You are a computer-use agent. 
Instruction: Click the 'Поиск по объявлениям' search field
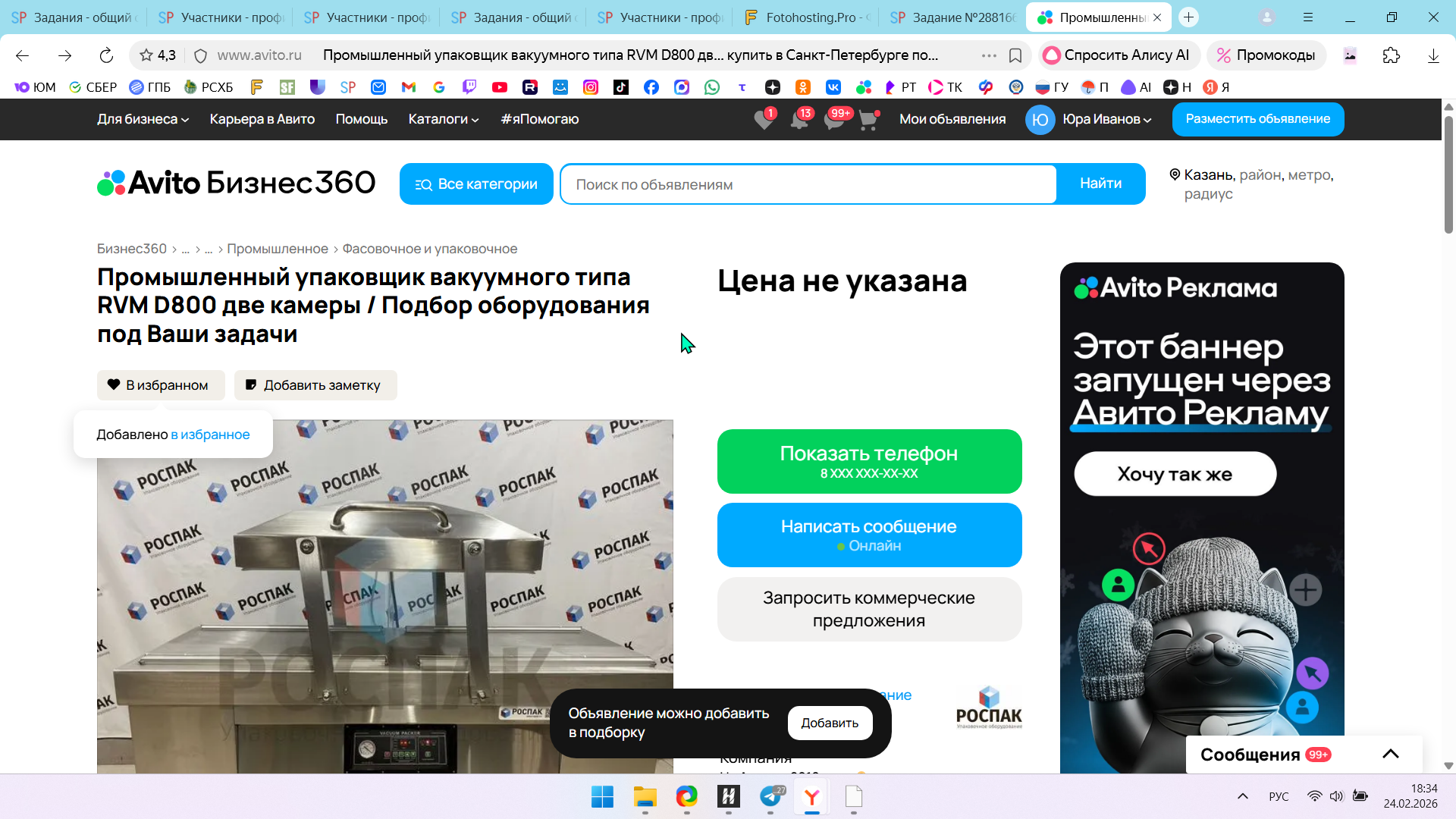(x=808, y=184)
